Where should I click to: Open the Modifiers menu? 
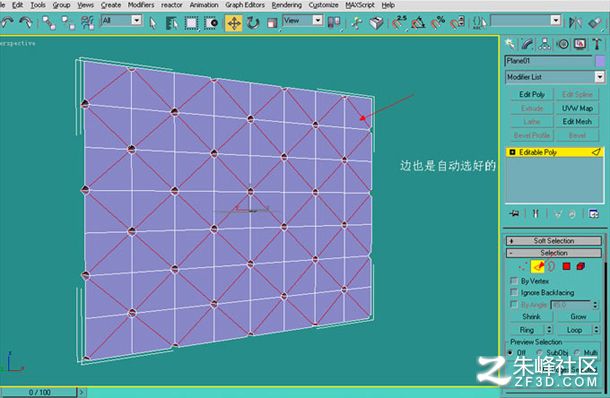141,5
